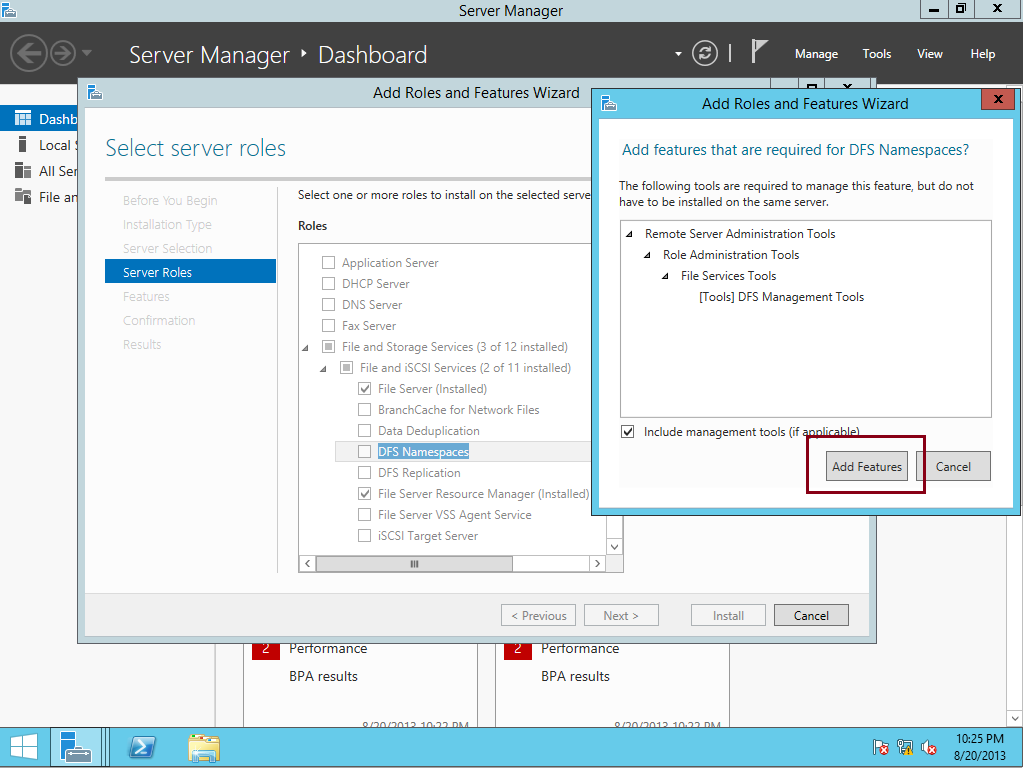The width and height of the screenshot is (1023, 768).
Task: Click the File Server (Installed) checkbox
Action: pyautogui.click(x=364, y=388)
